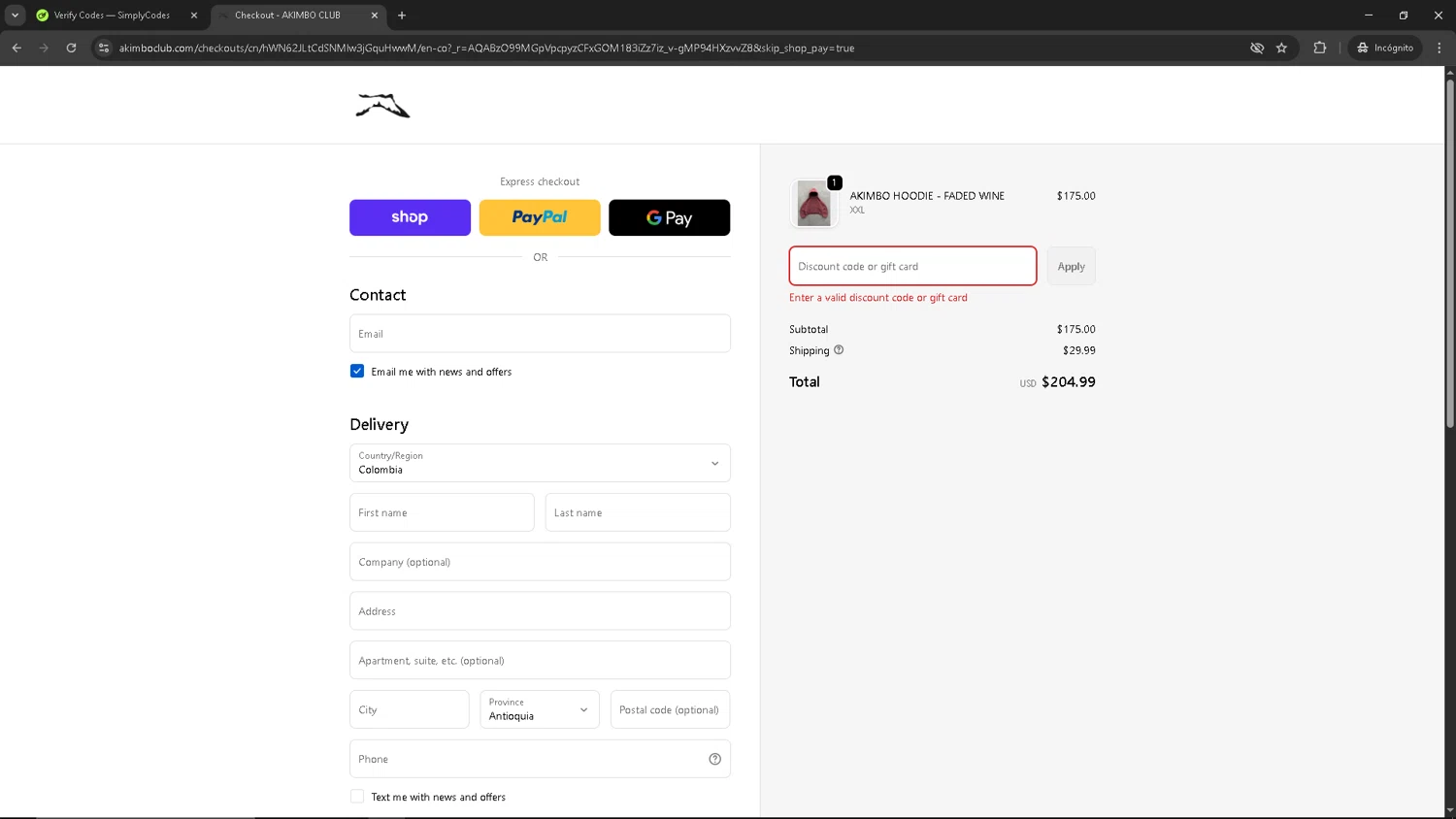Viewport: 1456px width, 819px height.
Task: Click the Address field
Action: [x=540, y=611]
